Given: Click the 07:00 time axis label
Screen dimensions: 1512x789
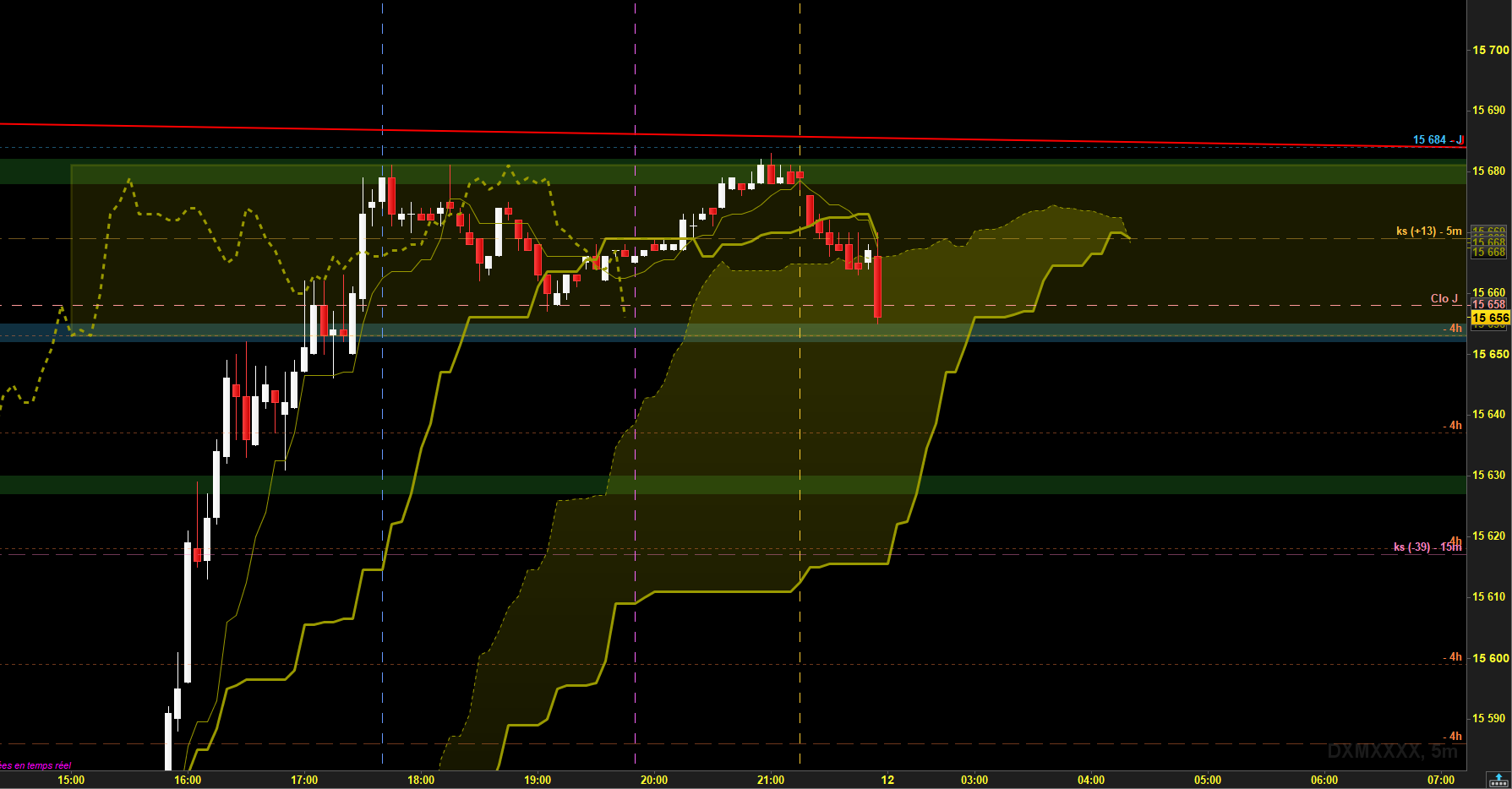Looking at the screenshot, I should tap(1441, 780).
